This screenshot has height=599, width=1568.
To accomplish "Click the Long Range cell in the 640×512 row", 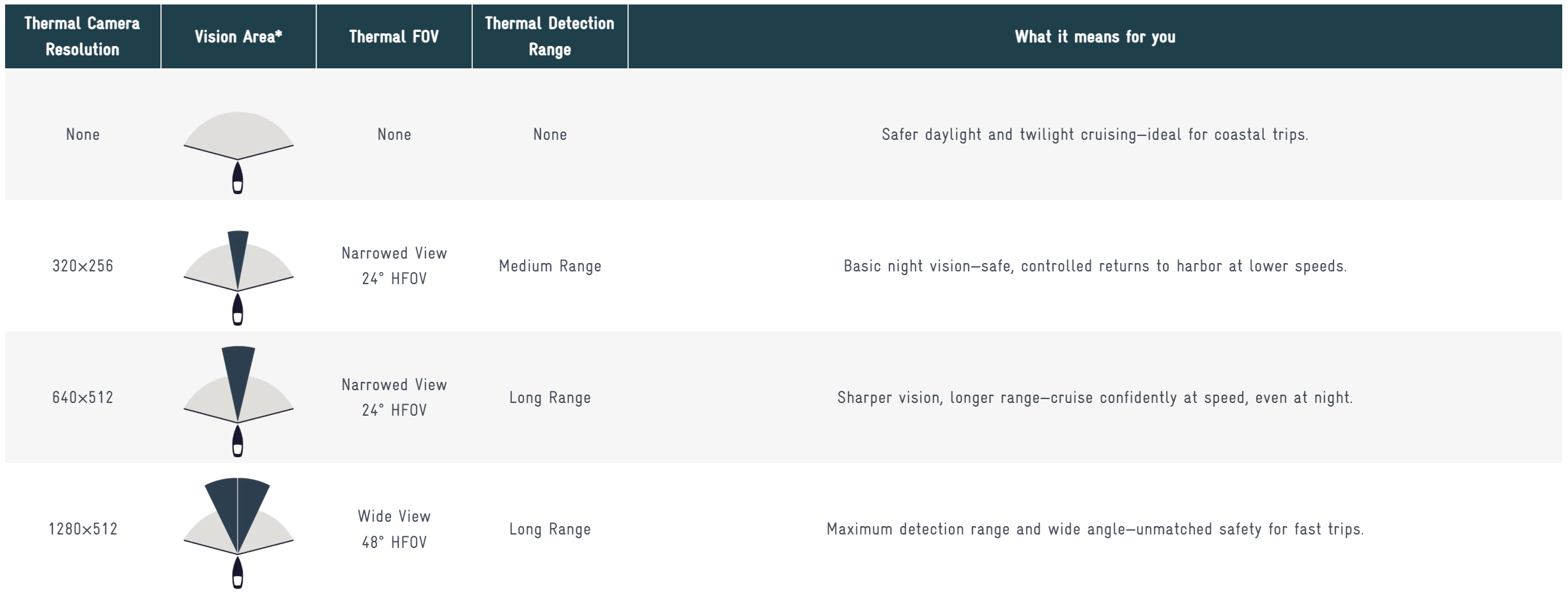I will point(550,397).
